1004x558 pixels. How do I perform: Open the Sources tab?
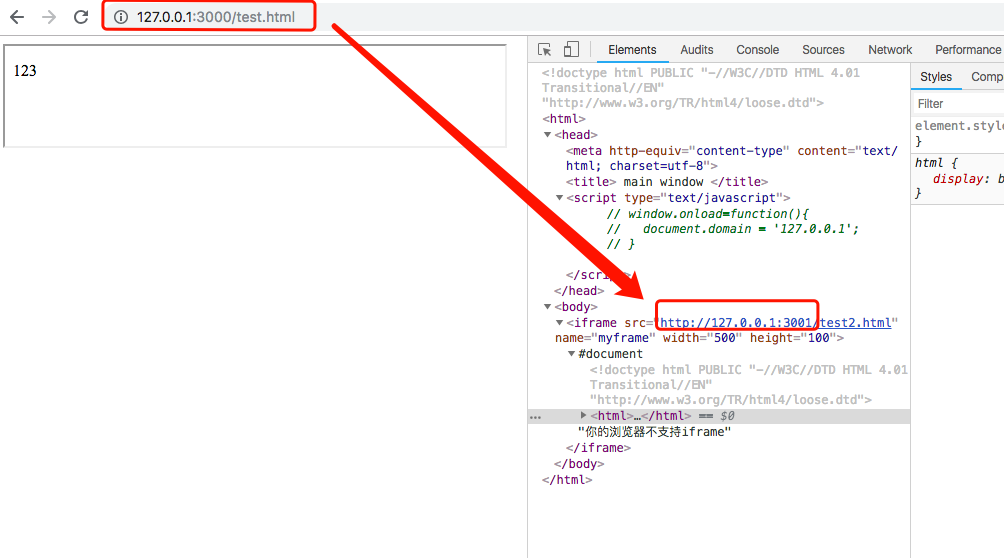(823, 50)
